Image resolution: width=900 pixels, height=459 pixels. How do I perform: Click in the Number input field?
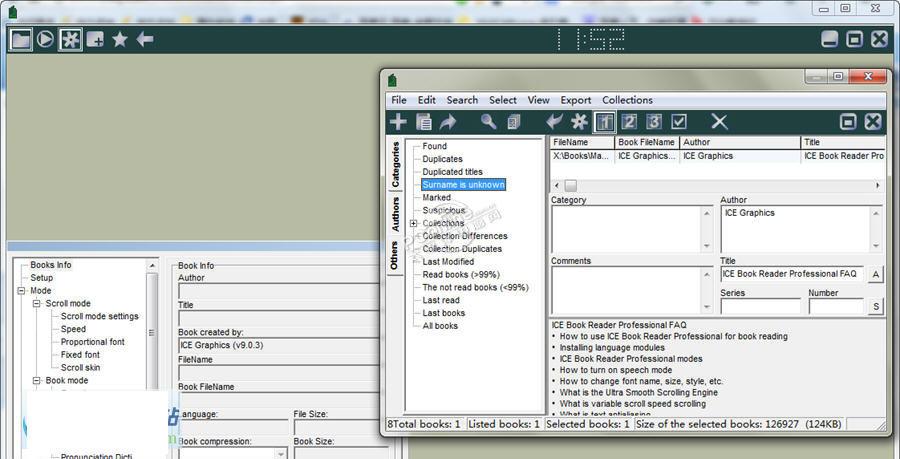pyautogui.click(x=836, y=306)
